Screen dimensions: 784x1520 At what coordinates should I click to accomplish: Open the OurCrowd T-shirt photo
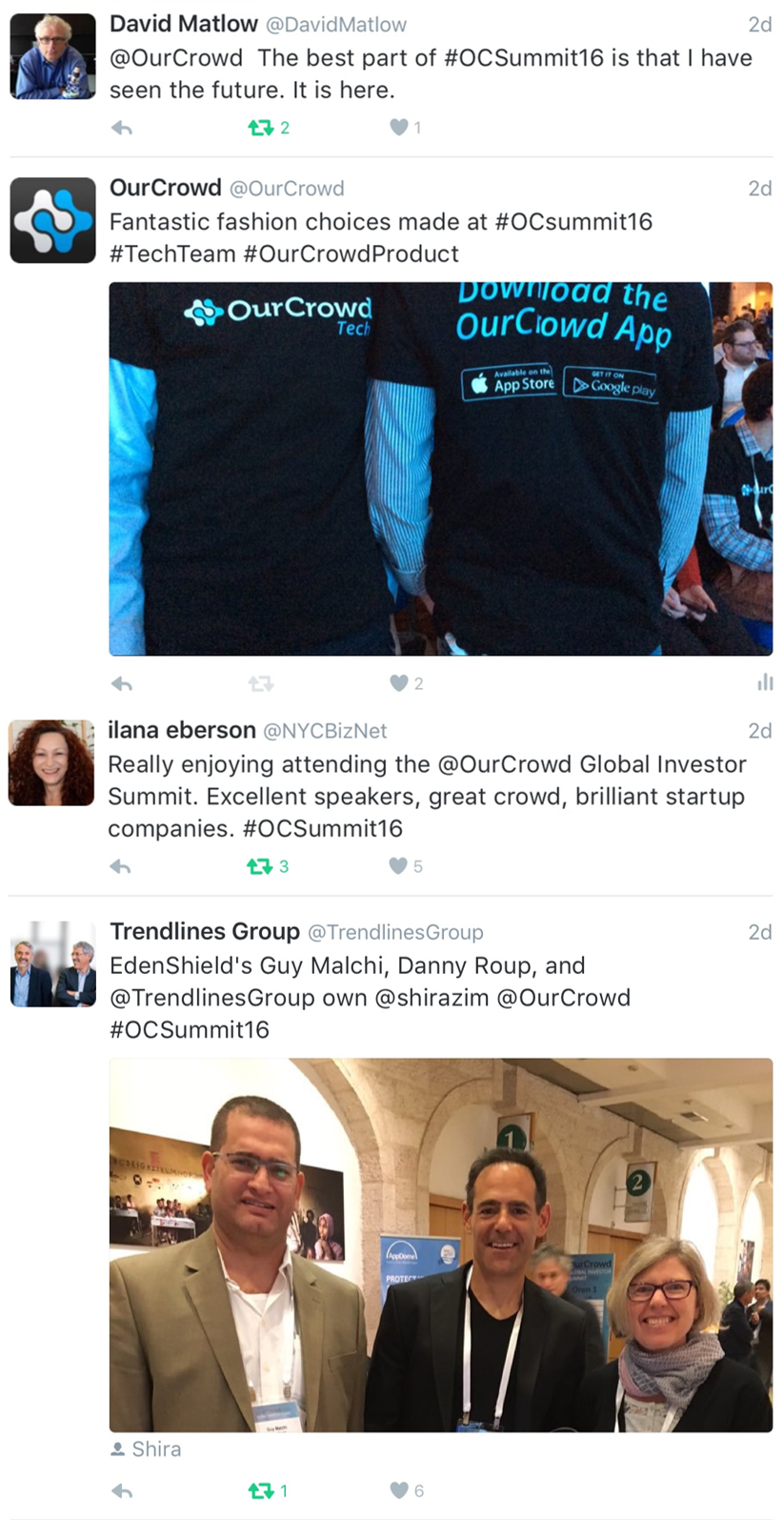(440, 468)
